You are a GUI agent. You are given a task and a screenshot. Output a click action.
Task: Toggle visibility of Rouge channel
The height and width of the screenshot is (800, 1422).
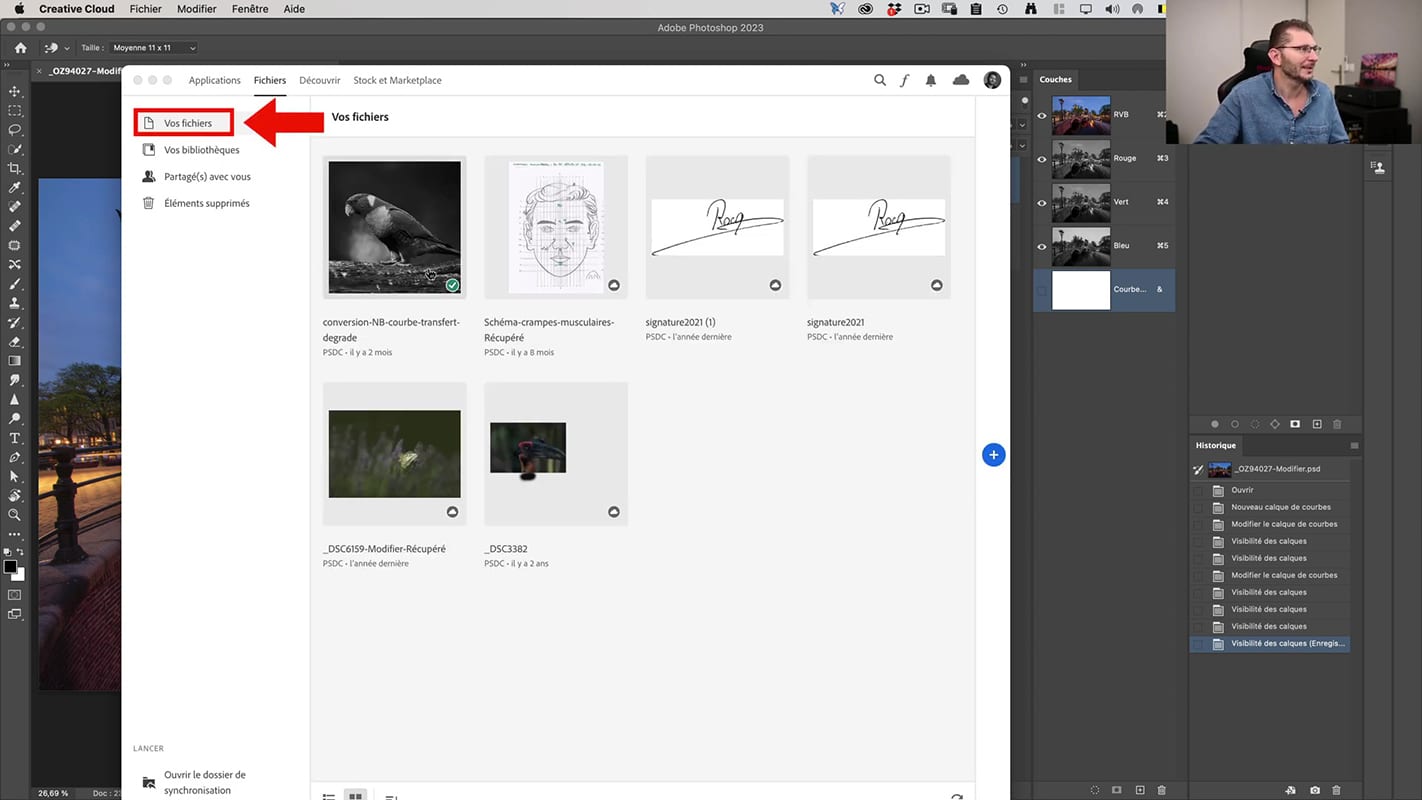(x=1042, y=159)
